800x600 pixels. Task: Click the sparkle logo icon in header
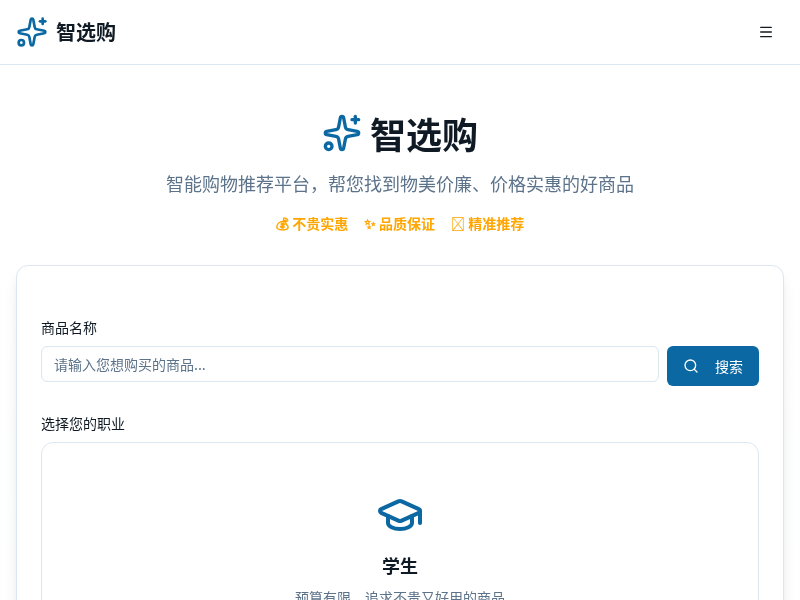(32, 32)
